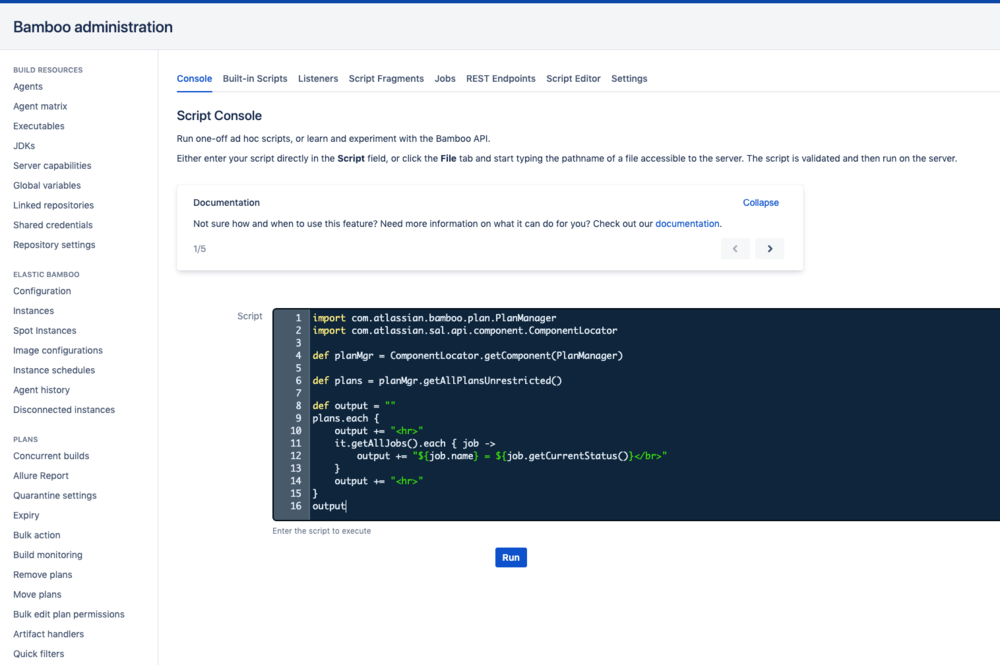Collapse the Documentation panel

click(760, 203)
